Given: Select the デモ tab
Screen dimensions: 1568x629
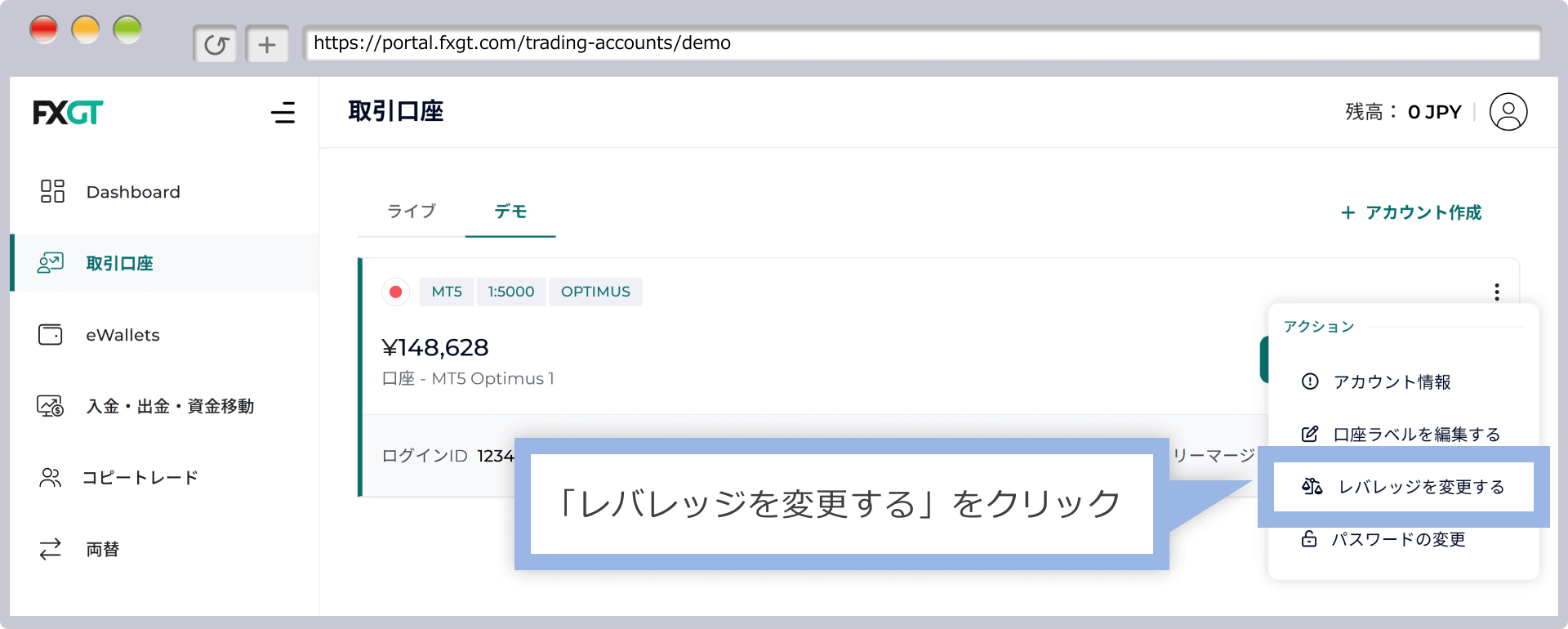Looking at the screenshot, I should click(x=510, y=212).
